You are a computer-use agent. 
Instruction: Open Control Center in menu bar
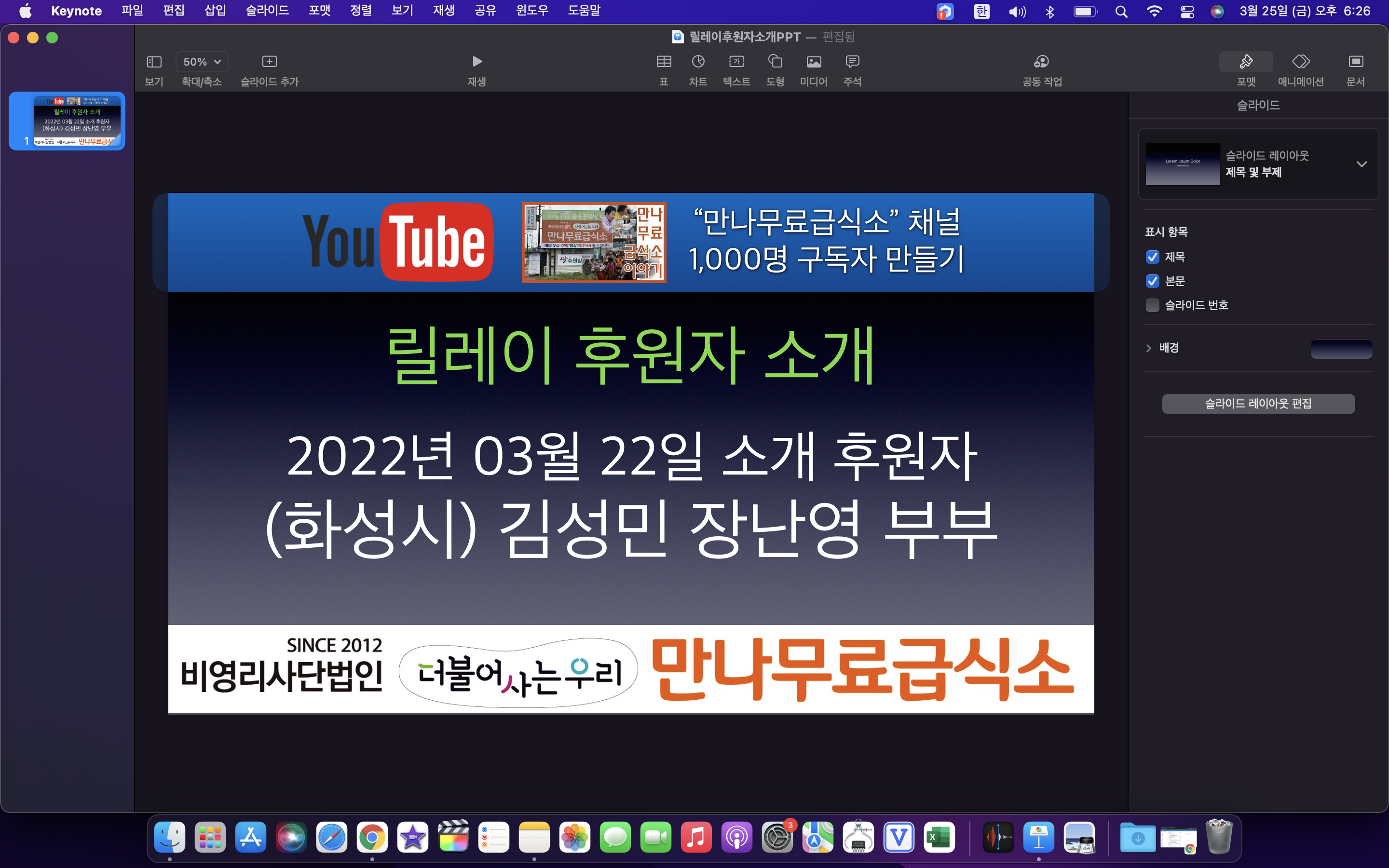tap(1187, 12)
